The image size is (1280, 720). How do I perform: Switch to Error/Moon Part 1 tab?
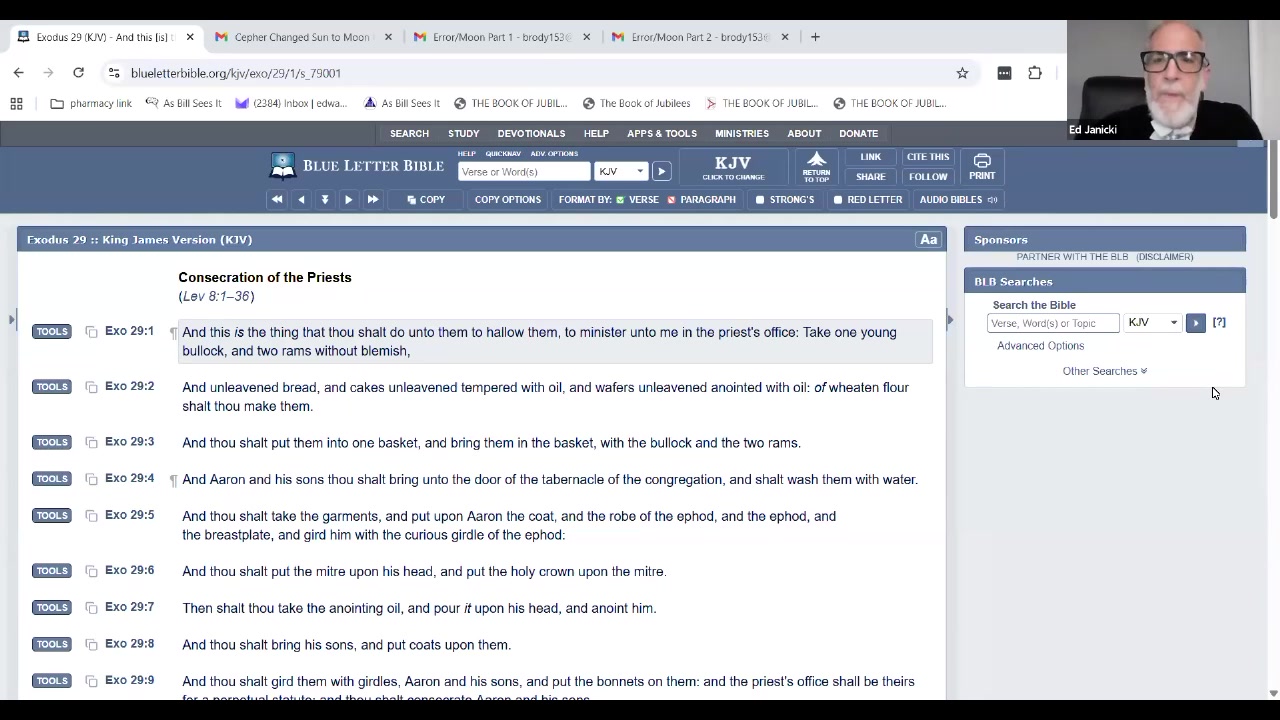pos(500,37)
